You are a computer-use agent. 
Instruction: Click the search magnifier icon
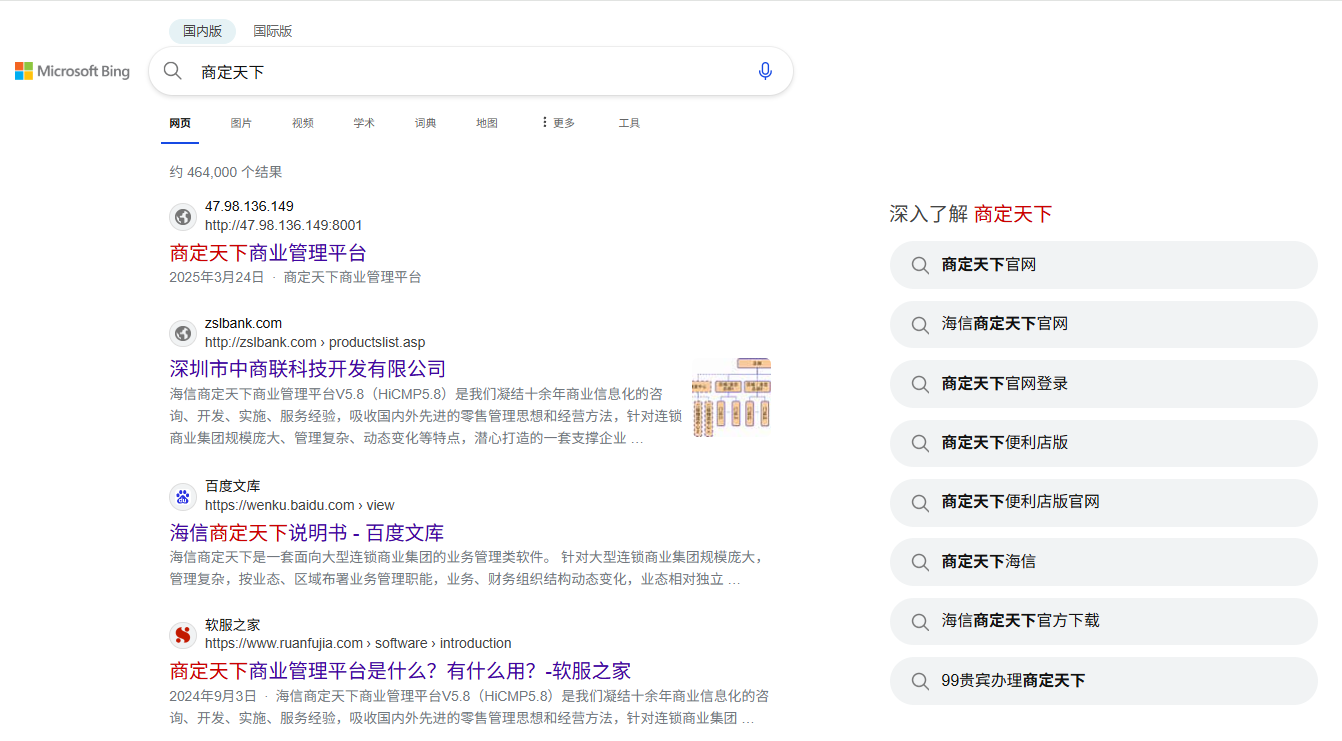pyautogui.click(x=172, y=70)
